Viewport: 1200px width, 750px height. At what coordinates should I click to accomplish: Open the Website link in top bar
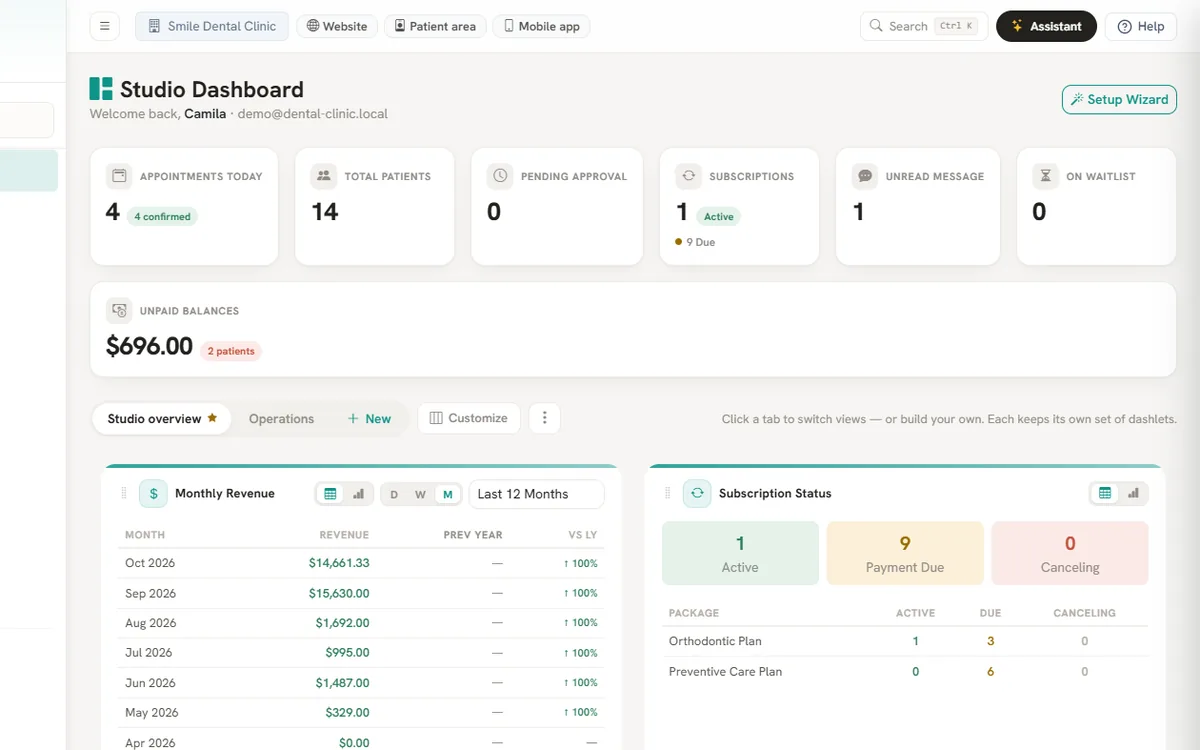(x=337, y=26)
